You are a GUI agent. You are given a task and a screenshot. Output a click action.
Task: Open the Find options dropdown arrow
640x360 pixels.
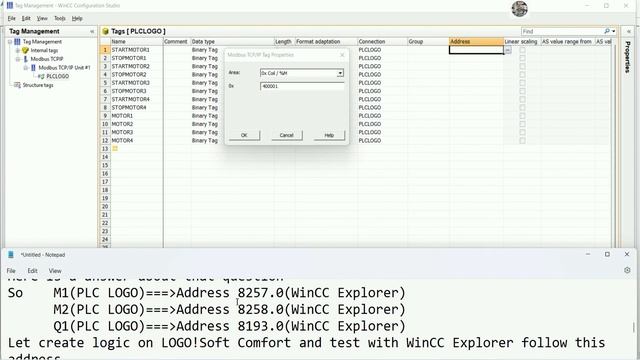tap(613, 31)
